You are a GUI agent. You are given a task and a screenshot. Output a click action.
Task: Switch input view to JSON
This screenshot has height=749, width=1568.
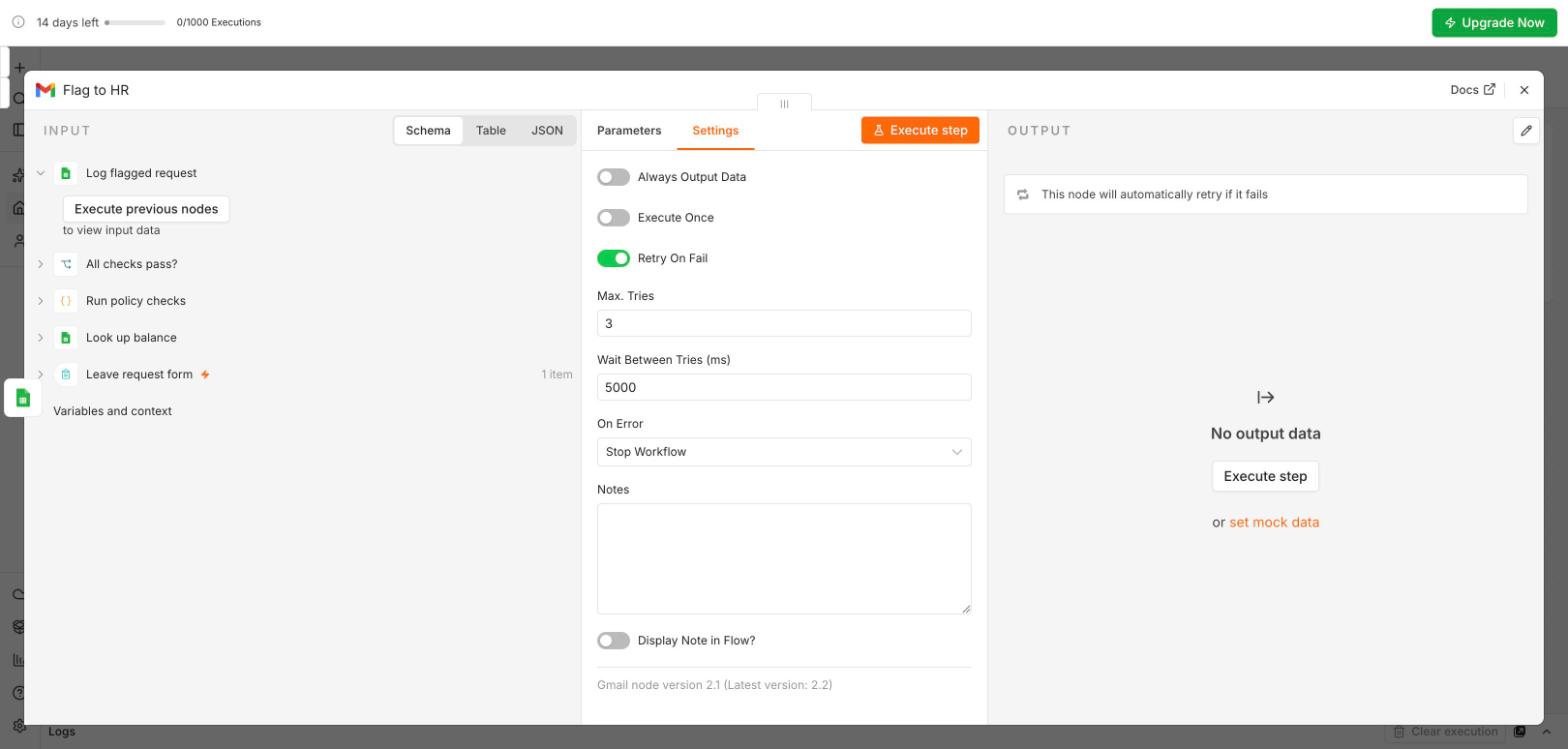click(547, 131)
